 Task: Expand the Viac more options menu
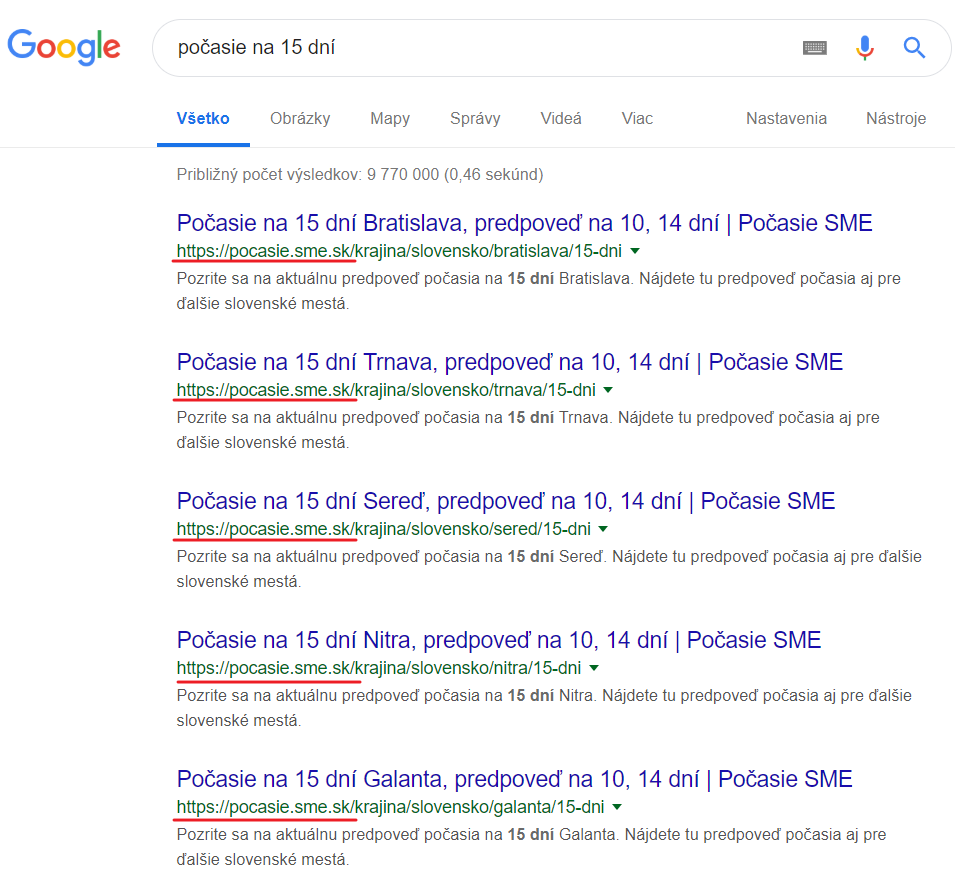[x=636, y=118]
